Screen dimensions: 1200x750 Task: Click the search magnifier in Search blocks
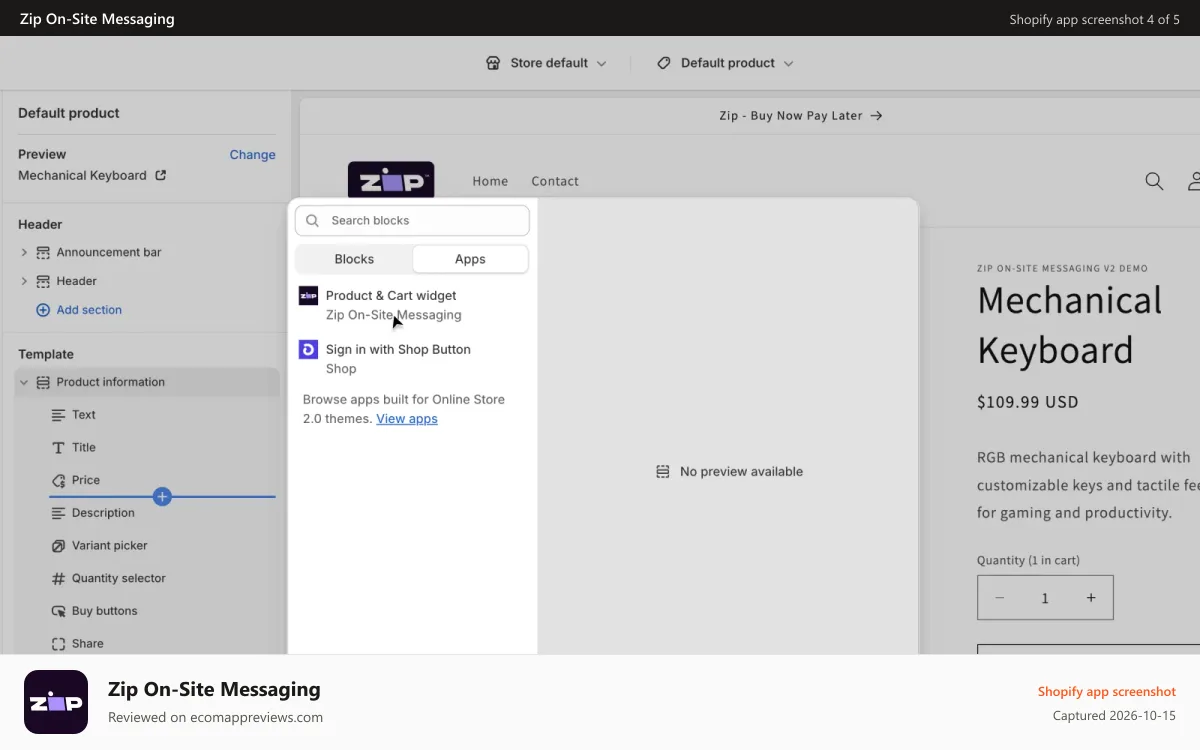tap(313, 220)
